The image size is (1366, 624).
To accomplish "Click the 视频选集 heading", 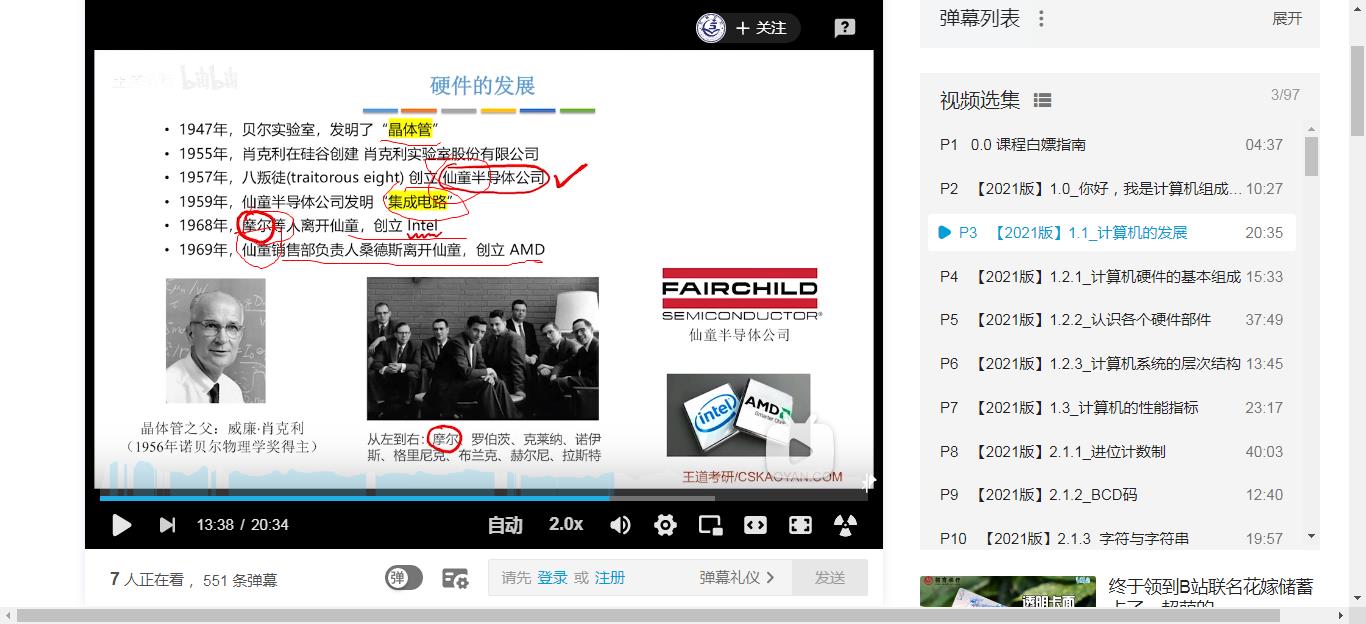I will click(980, 100).
